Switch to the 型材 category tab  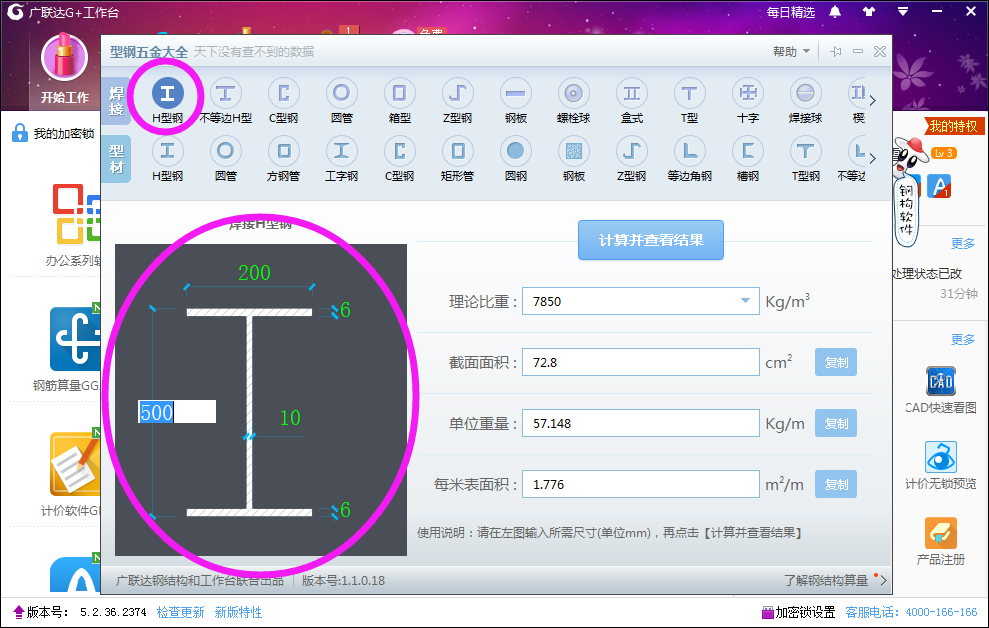point(116,159)
